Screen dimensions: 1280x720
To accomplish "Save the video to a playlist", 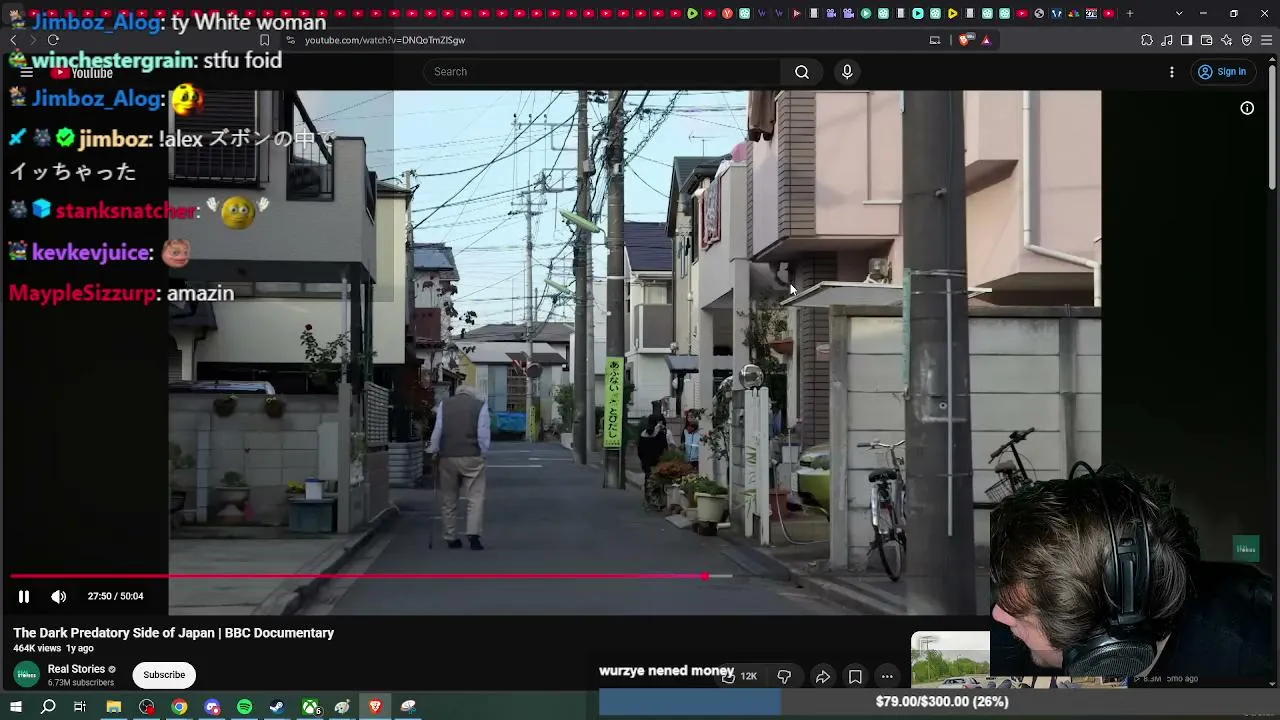I will (855, 677).
